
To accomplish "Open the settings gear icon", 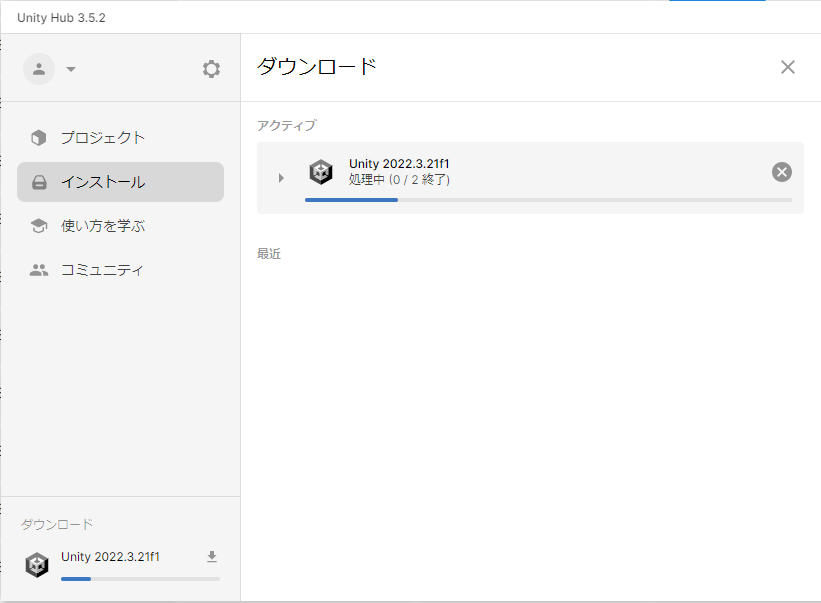I will (211, 69).
